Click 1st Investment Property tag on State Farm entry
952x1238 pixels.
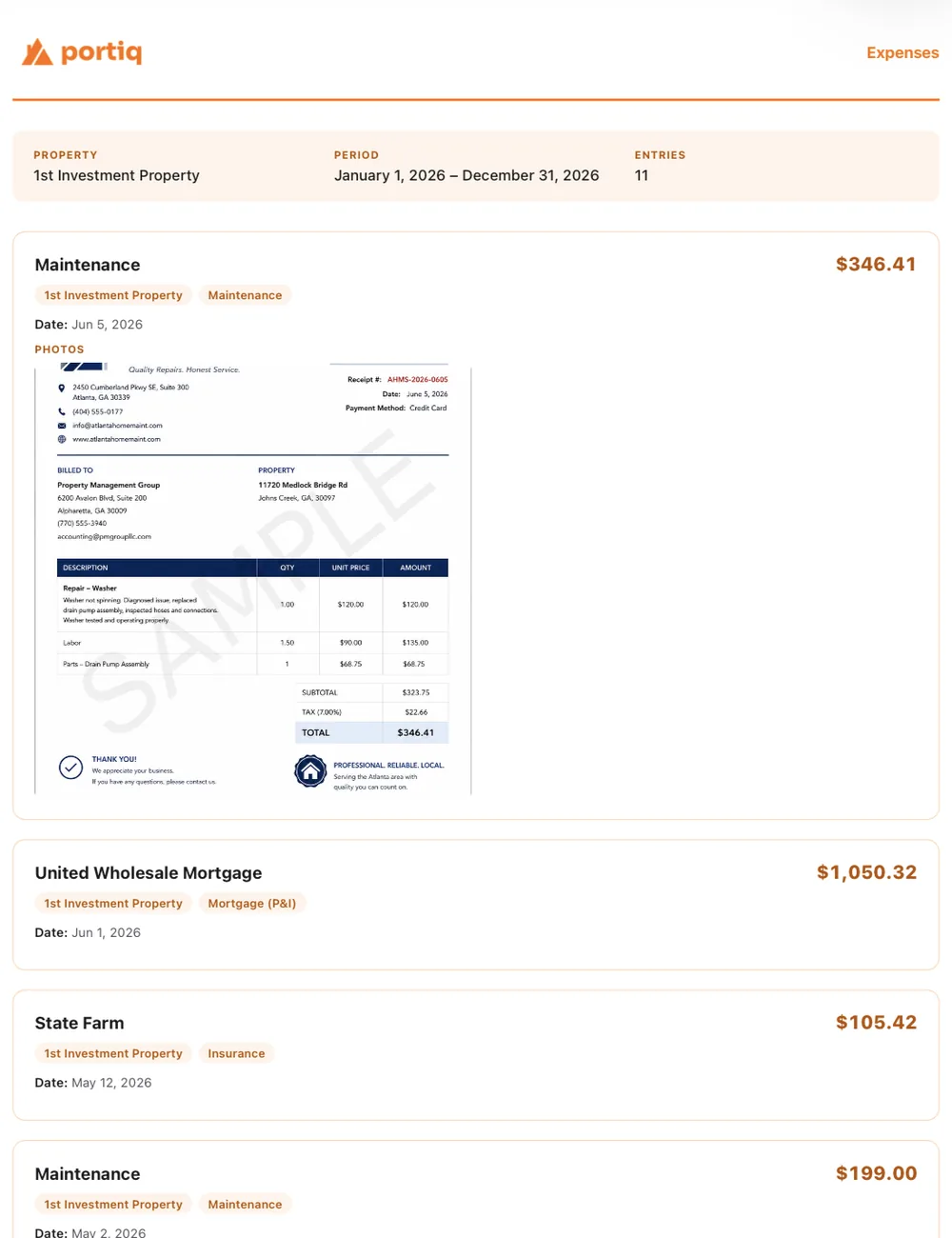[113, 1053]
